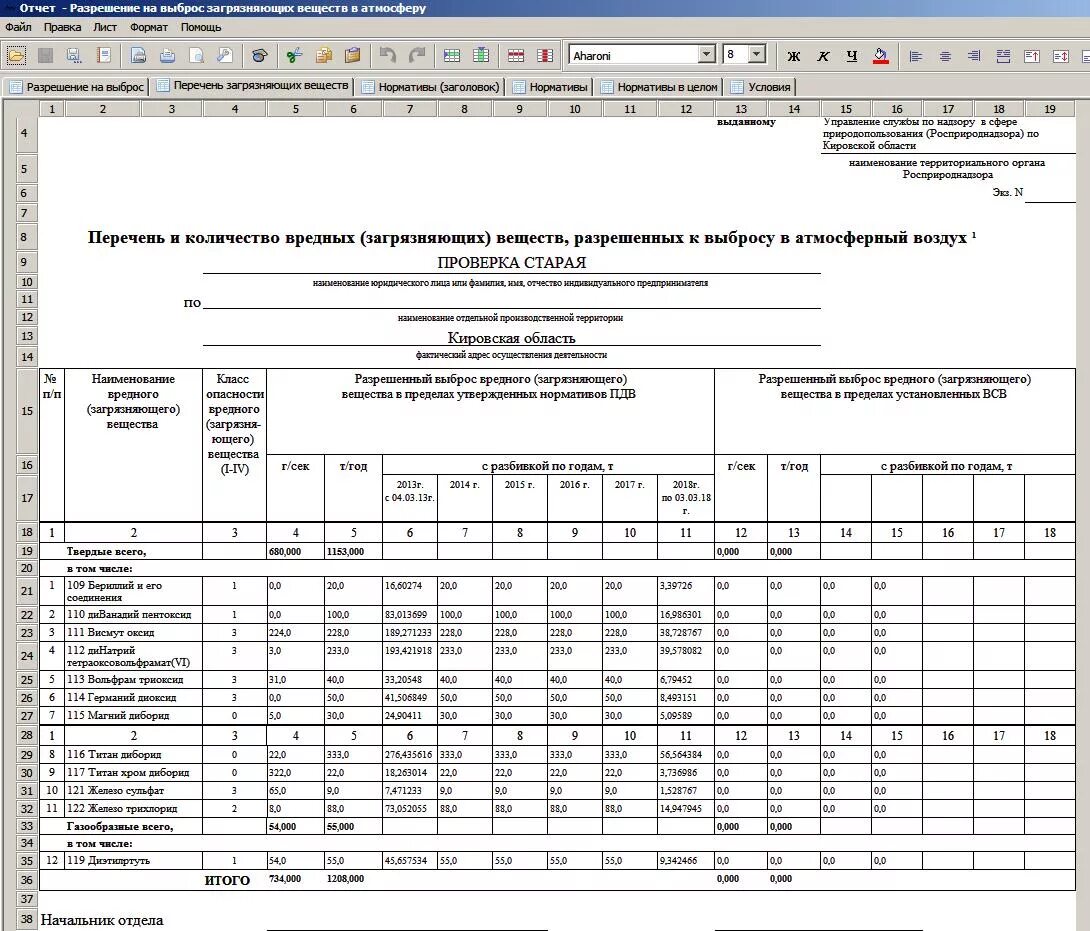The image size is (1090, 931).
Task: Click the notebook document icon in toolbar
Action: point(103,56)
